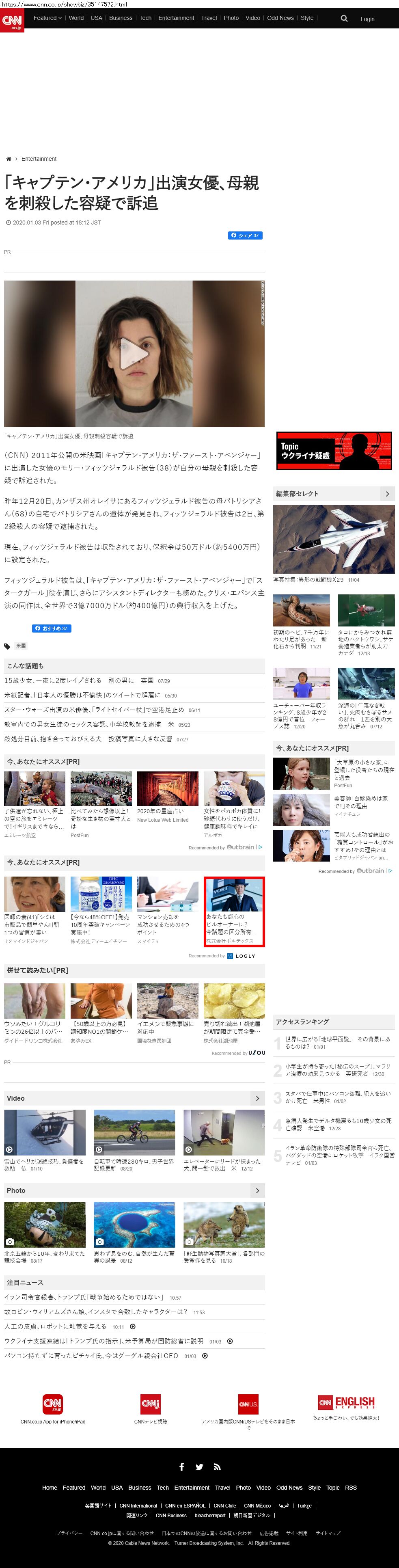Select Odd News in top navigation
Viewport: 399px width, 1568px height.
[280, 18]
